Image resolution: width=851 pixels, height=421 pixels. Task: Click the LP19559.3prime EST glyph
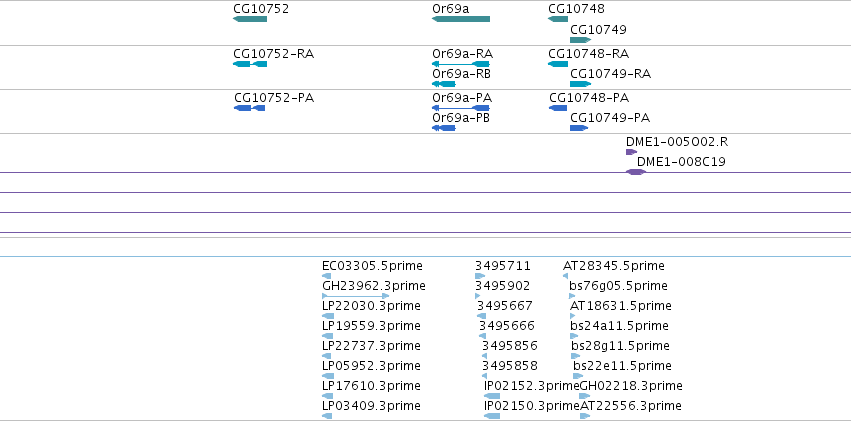coord(328,336)
